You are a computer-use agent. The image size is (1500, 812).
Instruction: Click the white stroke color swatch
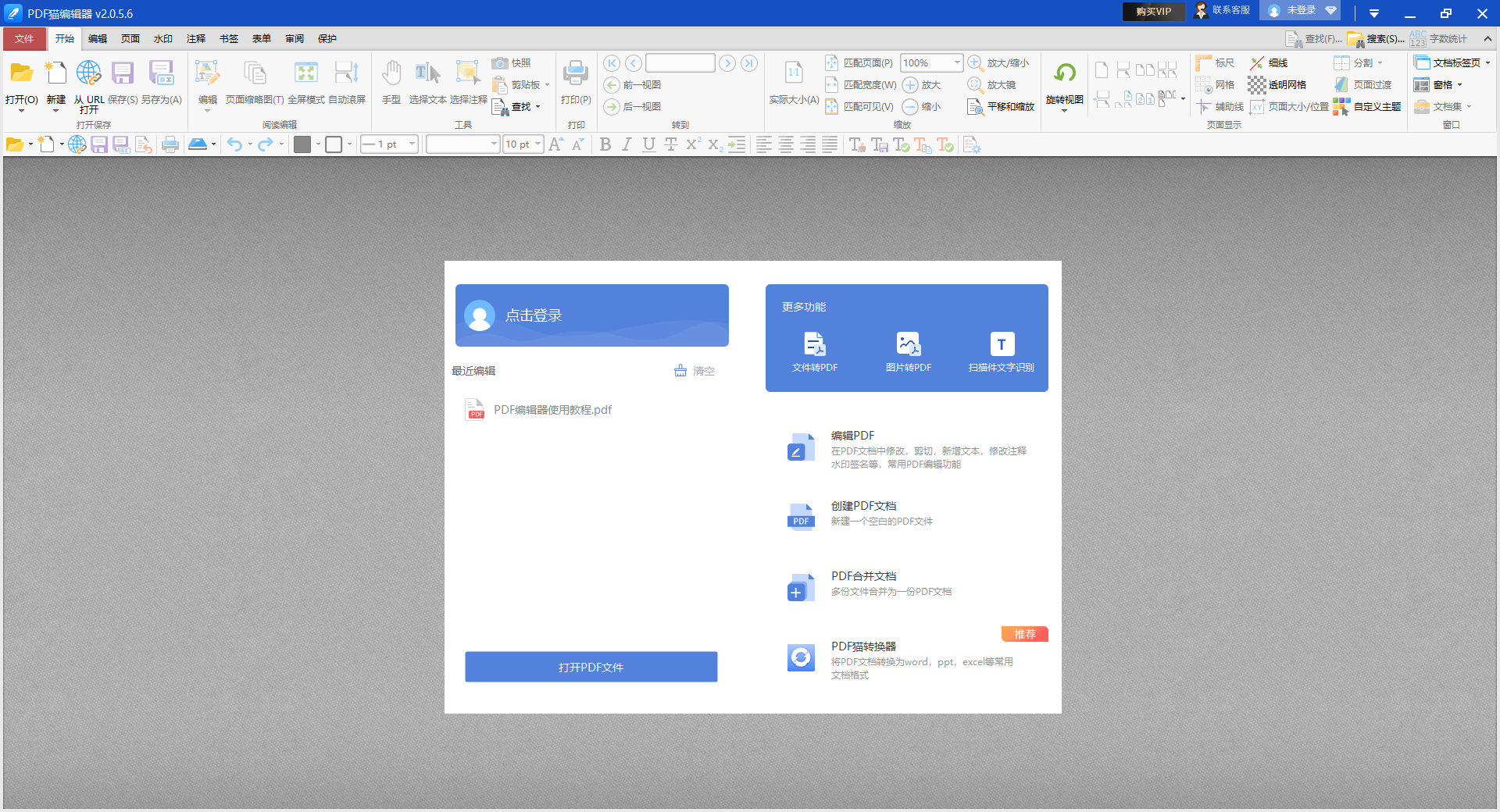click(334, 144)
